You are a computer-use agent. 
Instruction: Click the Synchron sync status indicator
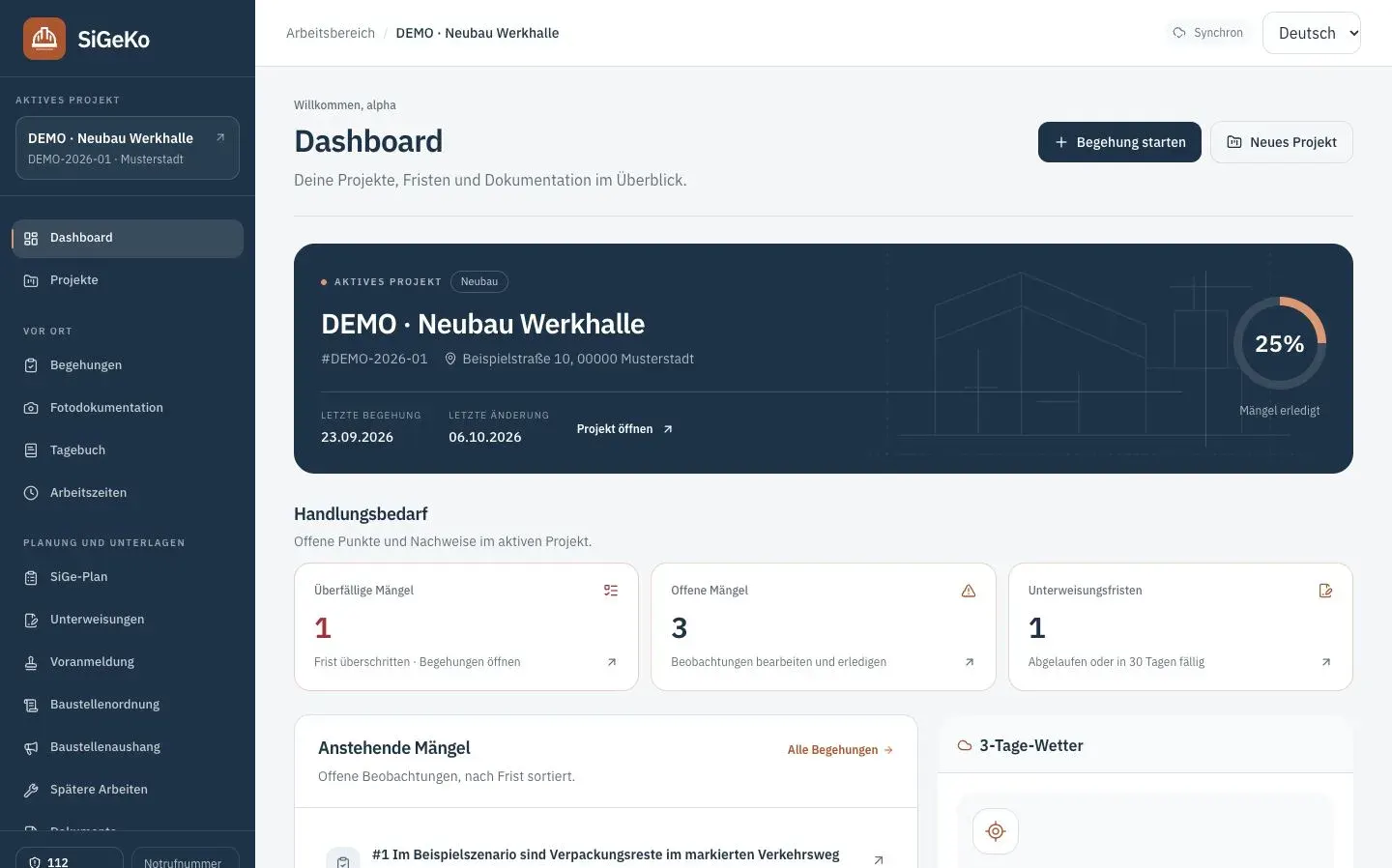pyautogui.click(x=1207, y=33)
